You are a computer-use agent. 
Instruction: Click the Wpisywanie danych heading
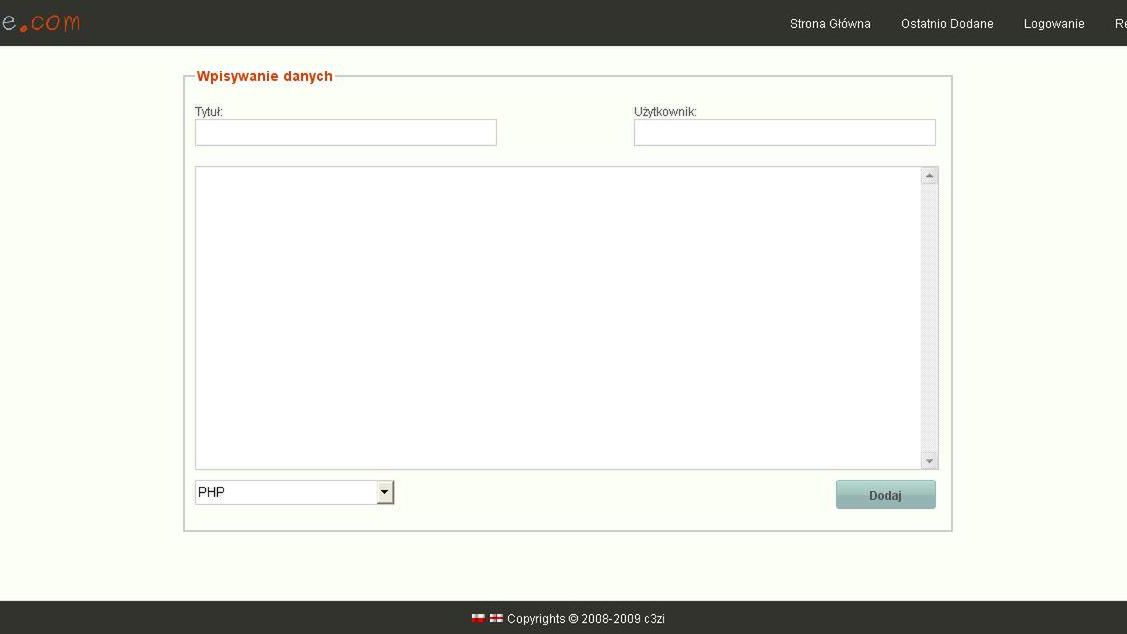[x=264, y=76]
